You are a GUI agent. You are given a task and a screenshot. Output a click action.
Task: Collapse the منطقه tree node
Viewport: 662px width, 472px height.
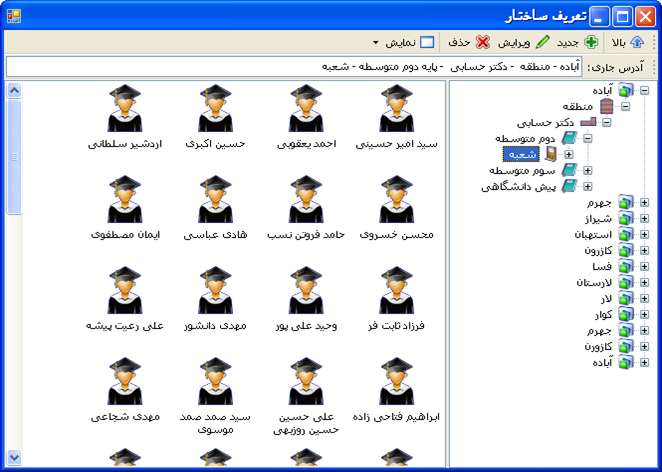[626, 106]
